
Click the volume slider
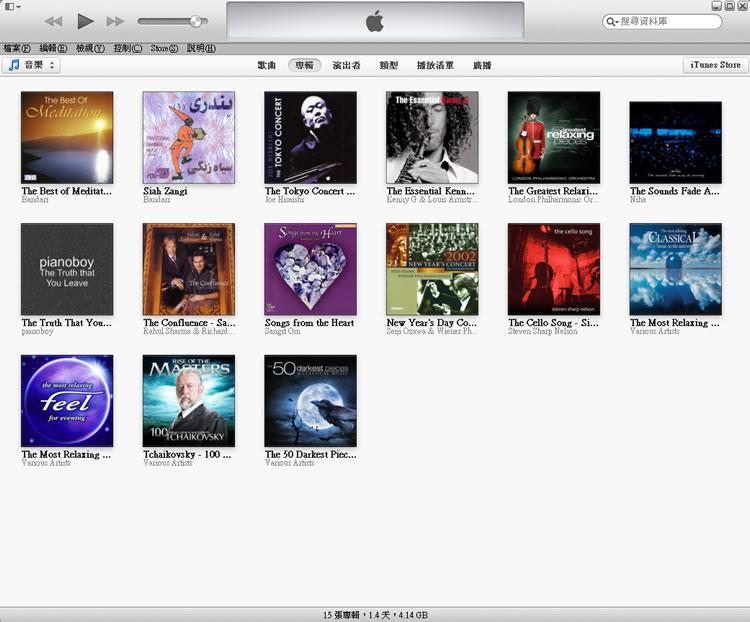pyautogui.click(x=170, y=21)
